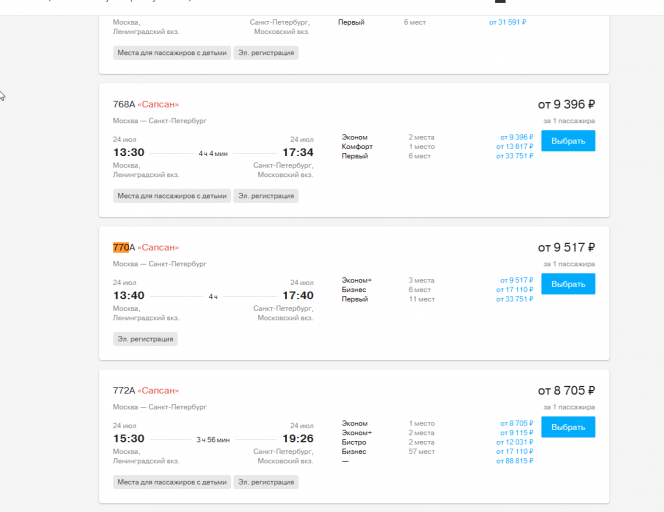Click Выбрать button for train 772A
Viewport: 664px width, 512px height.
(568, 427)
